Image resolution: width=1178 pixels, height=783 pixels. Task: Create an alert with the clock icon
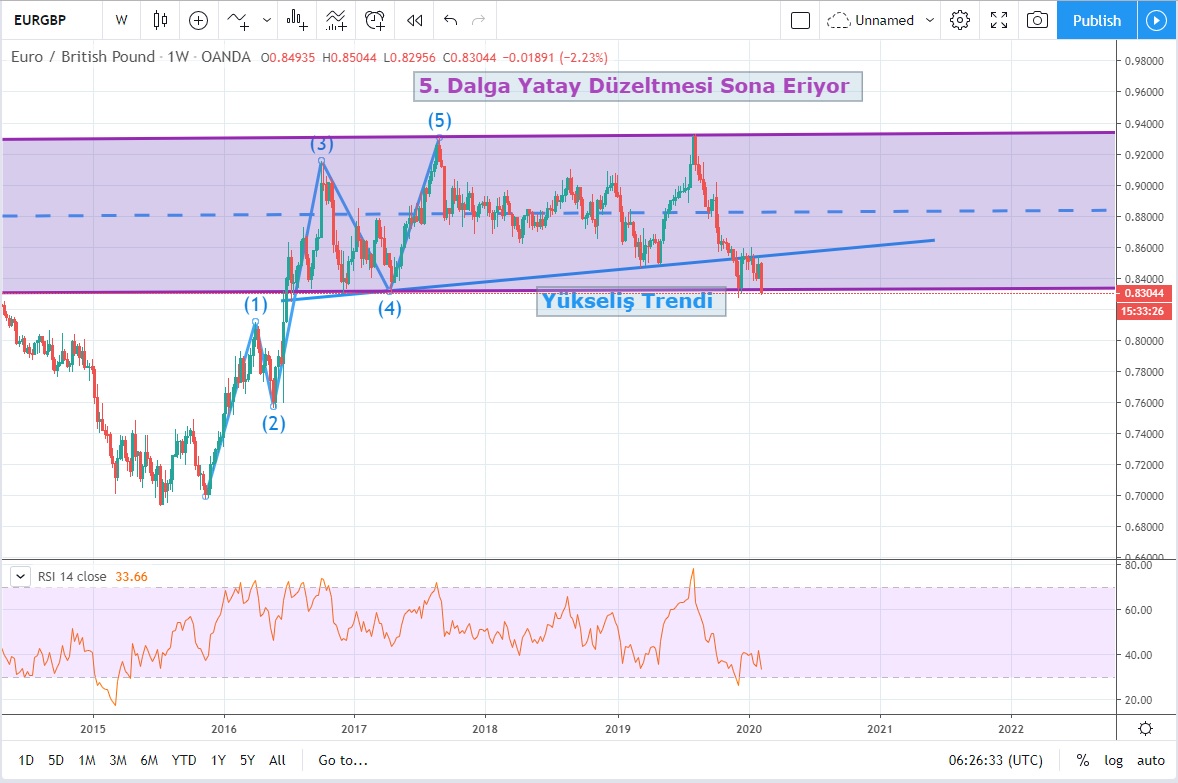click(x=375, y=20)
